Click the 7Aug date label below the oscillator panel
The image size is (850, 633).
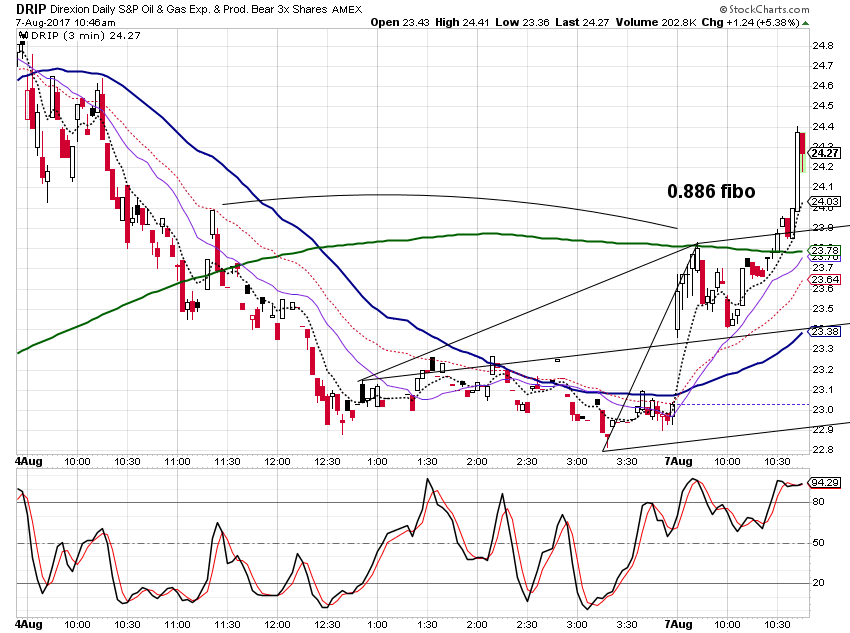679,624
